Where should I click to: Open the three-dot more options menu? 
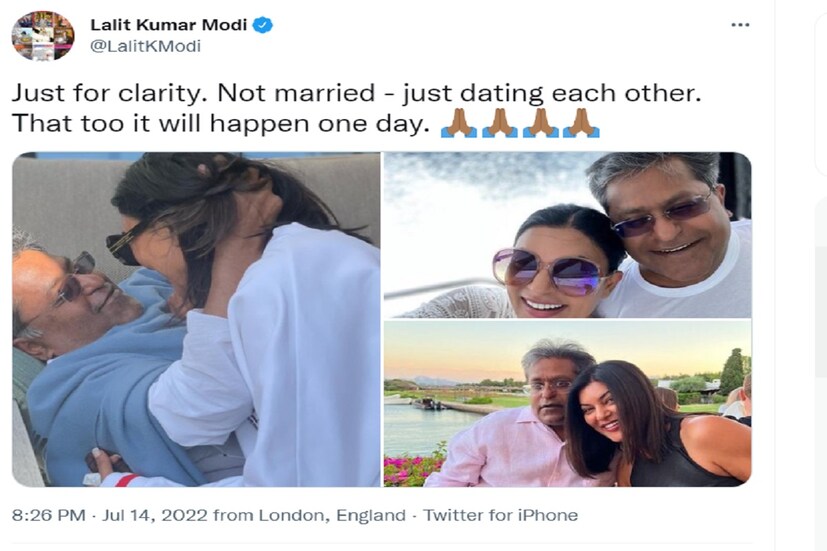[x=739, y=24]
